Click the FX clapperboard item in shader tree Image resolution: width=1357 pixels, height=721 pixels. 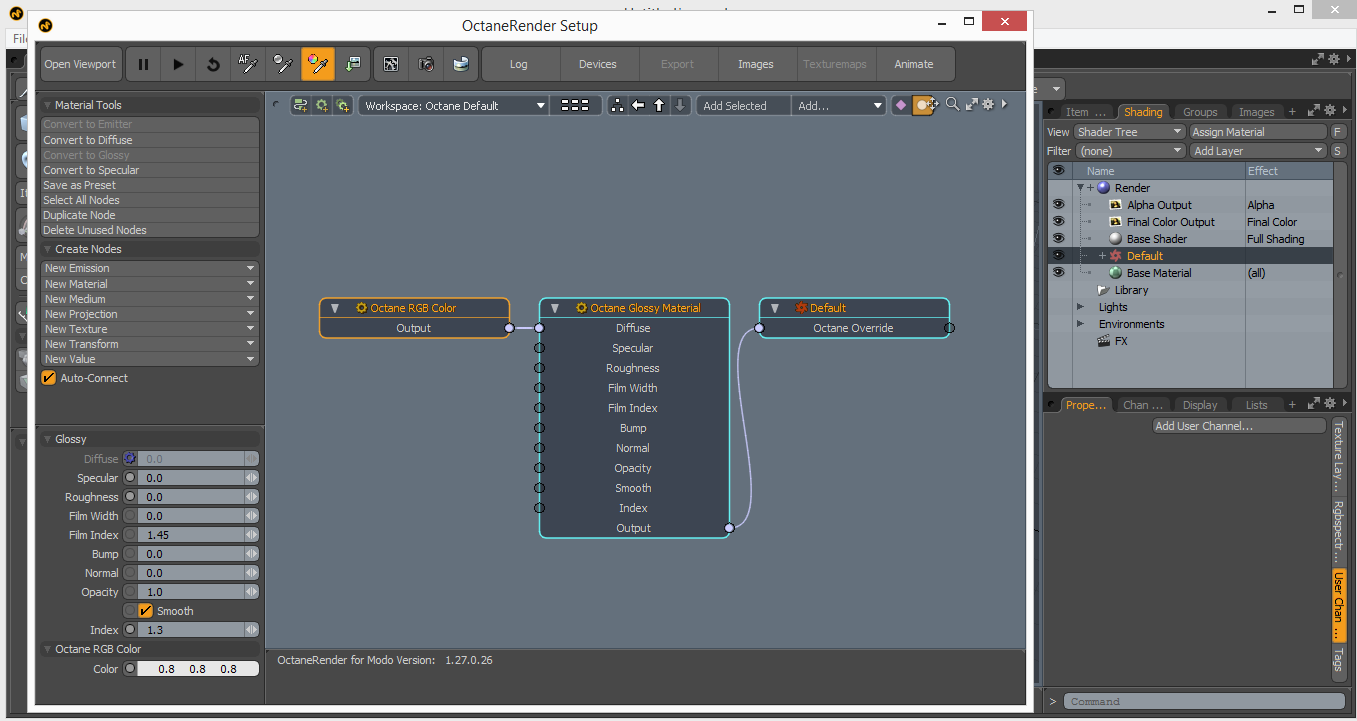1105,341
